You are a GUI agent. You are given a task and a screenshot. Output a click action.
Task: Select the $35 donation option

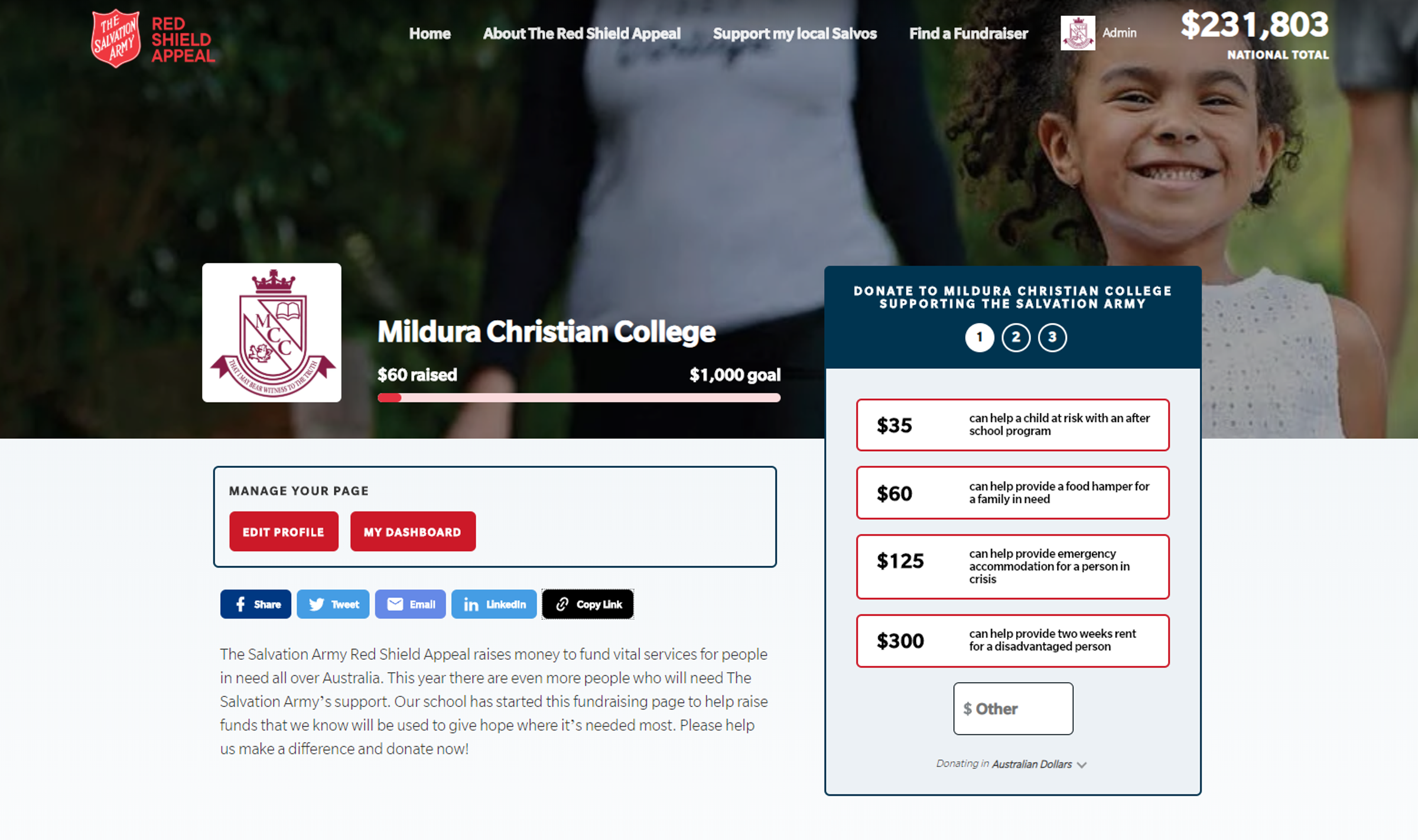click(1013, 425)
